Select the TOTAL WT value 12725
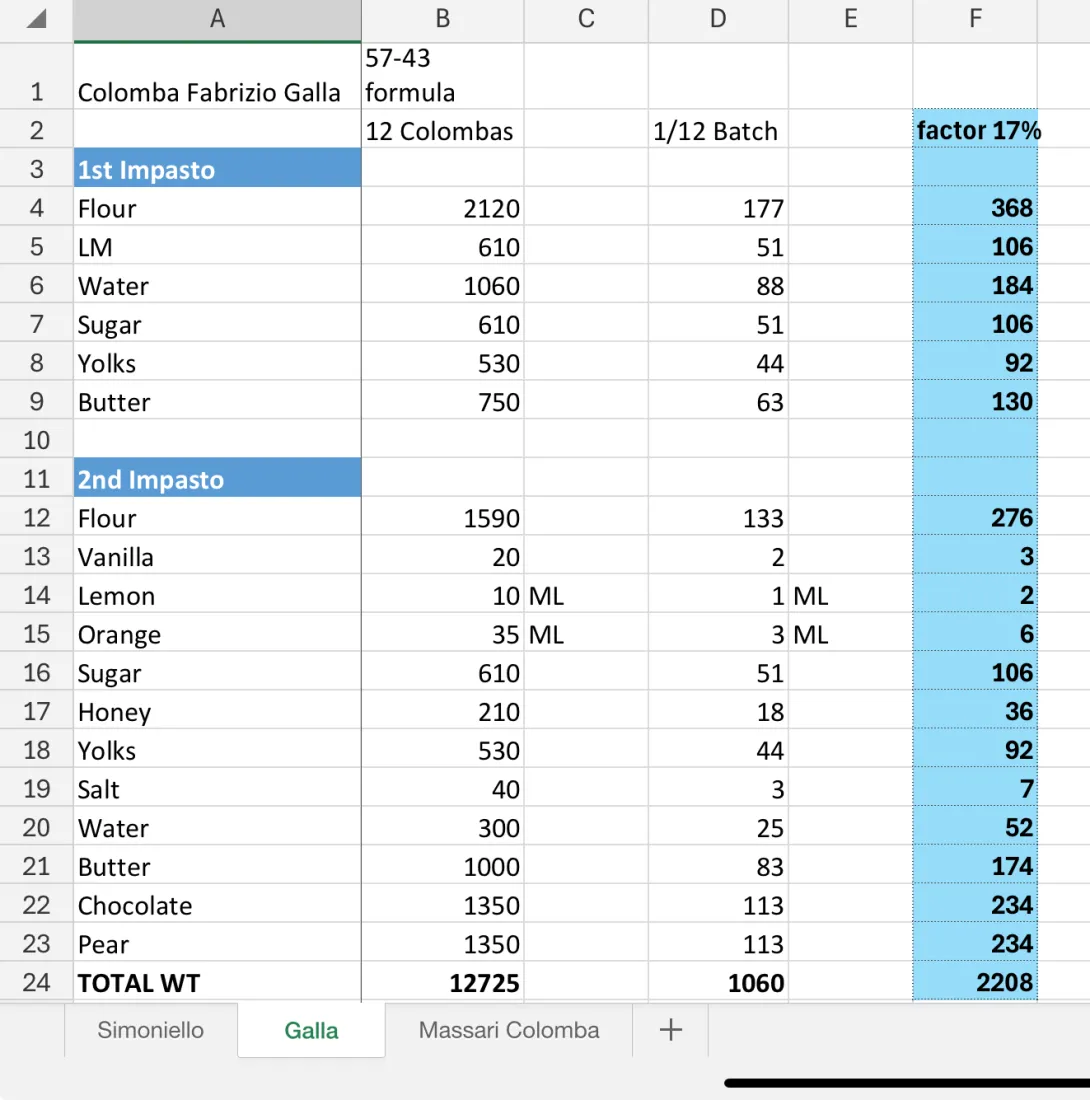The height and width of the screenshot is (1100, 1090). [442, 983]
